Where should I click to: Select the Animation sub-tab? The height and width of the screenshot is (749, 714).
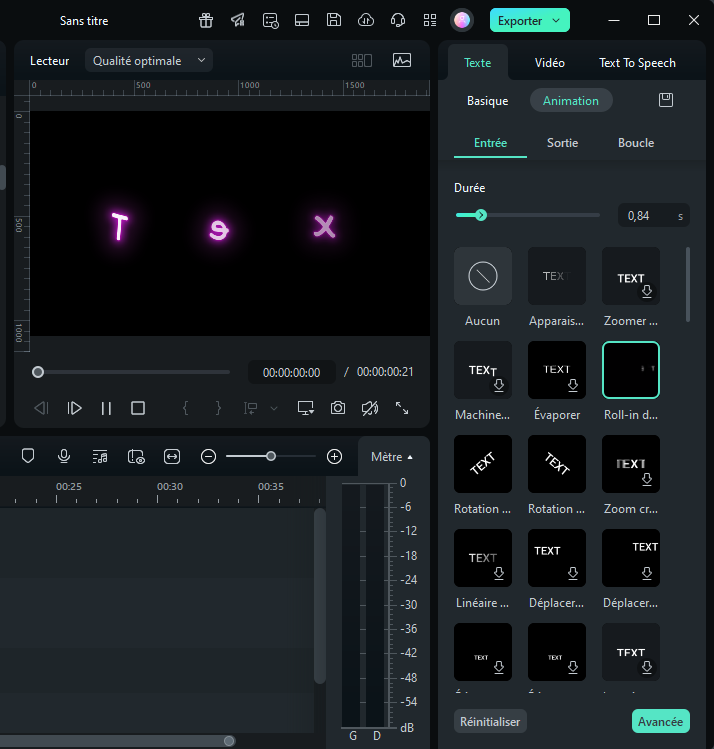pyautogui.click(x=571, y=101)
